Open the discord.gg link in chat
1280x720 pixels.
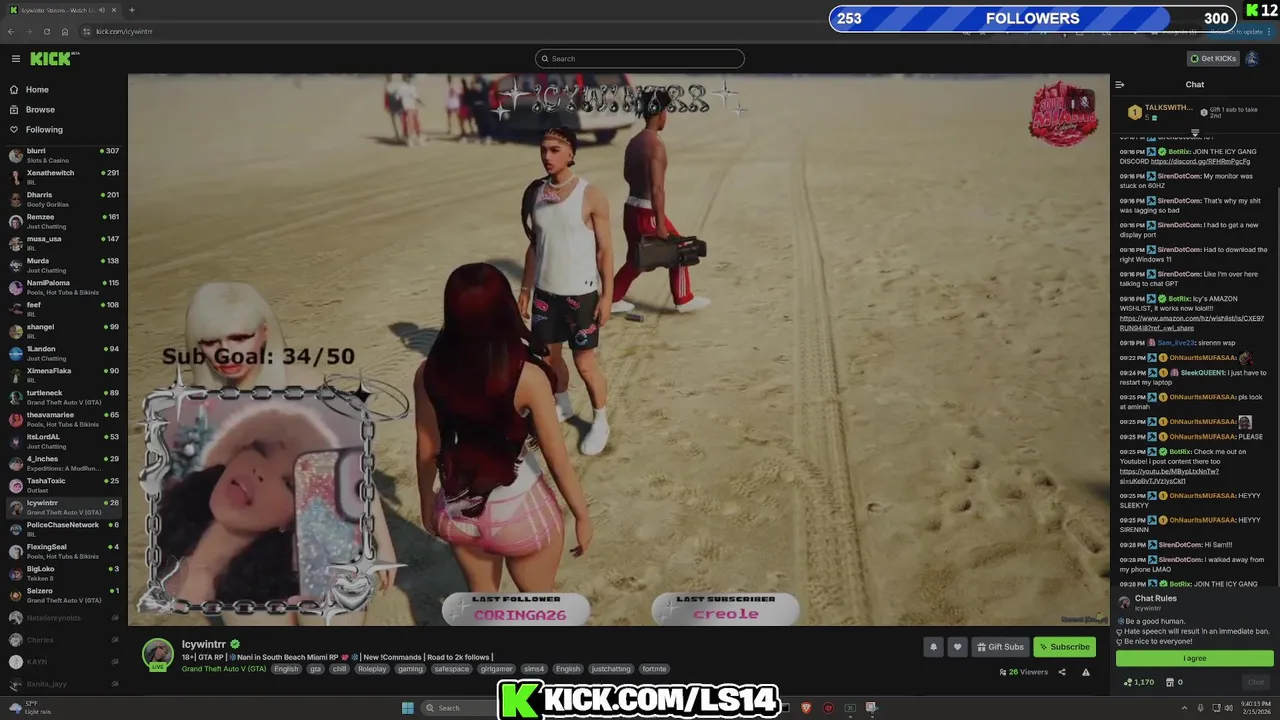[x=1200, y=161]
